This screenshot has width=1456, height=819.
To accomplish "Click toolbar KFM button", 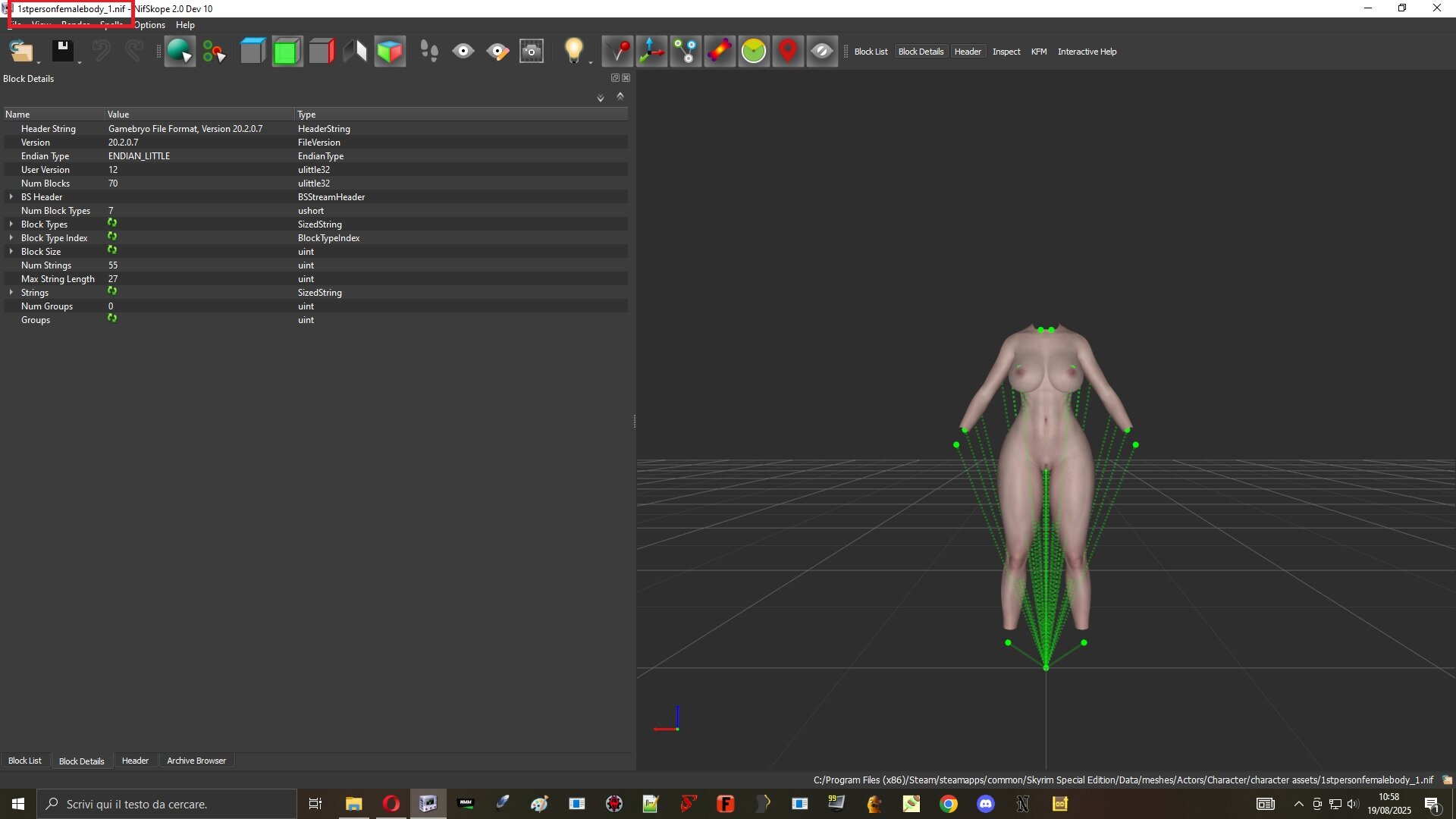I will click(1039, 52).
